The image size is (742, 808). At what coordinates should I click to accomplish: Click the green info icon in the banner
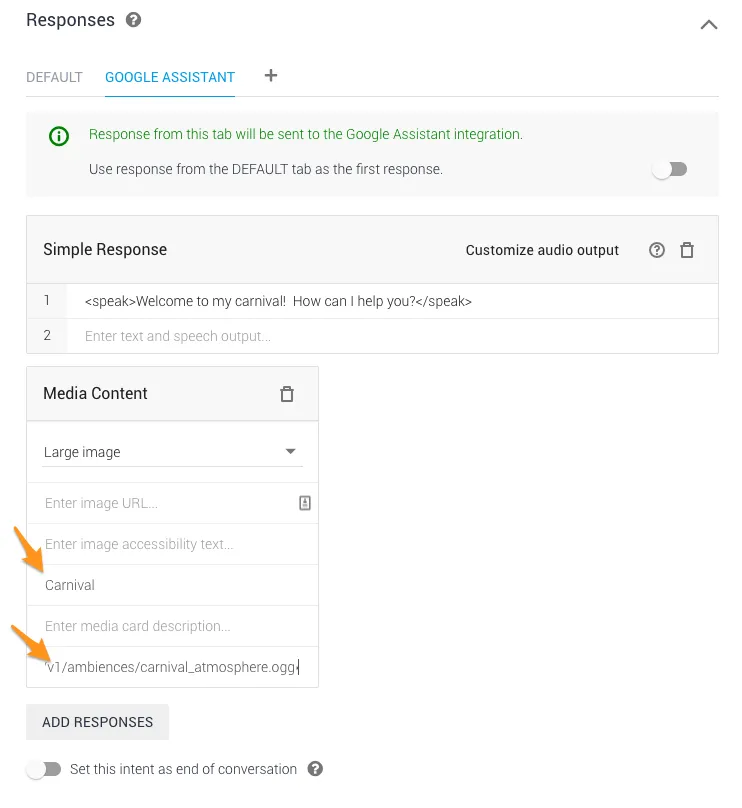[59, 136]
